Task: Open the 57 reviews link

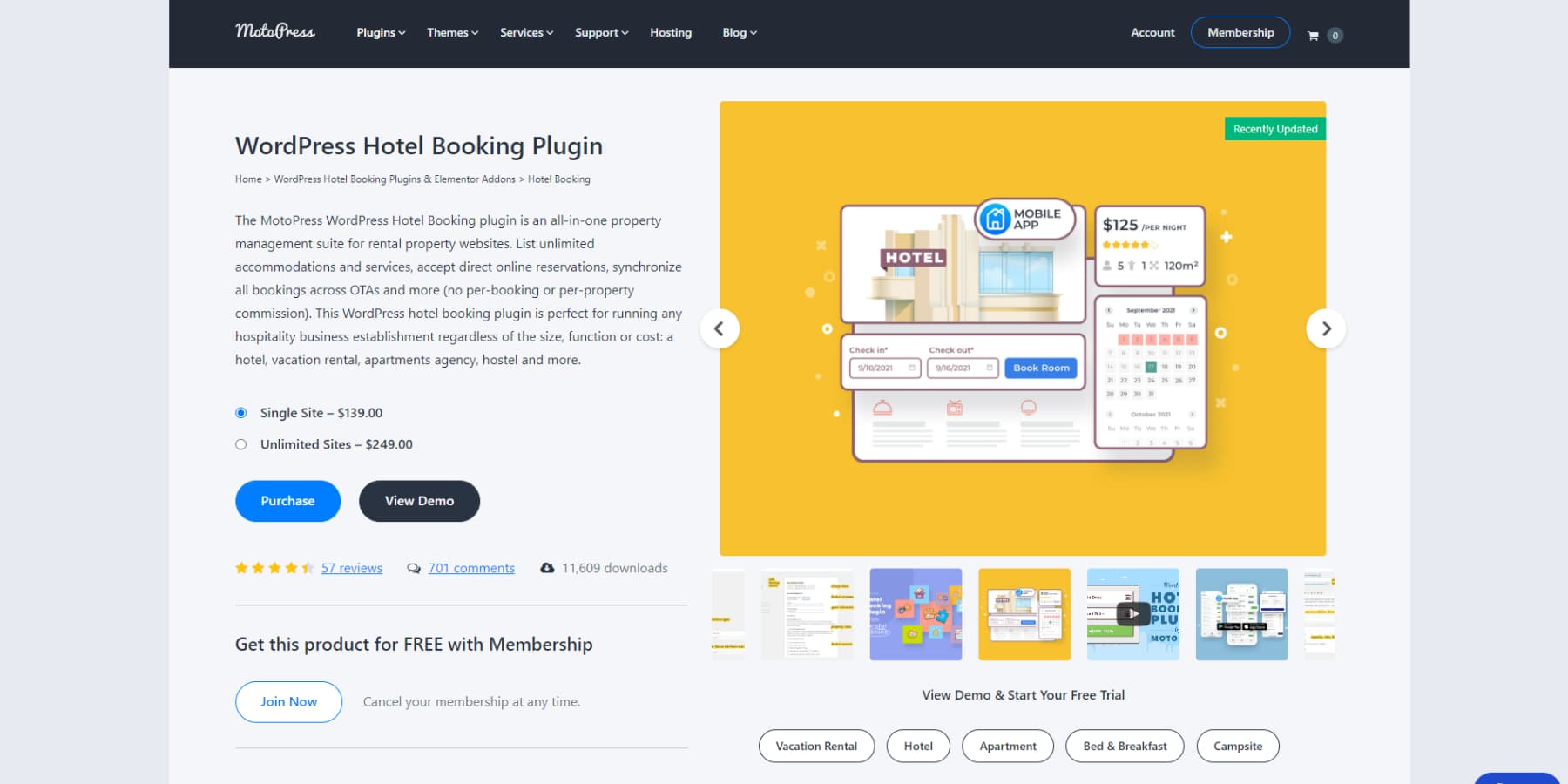Action: click(x=352, y=568)
